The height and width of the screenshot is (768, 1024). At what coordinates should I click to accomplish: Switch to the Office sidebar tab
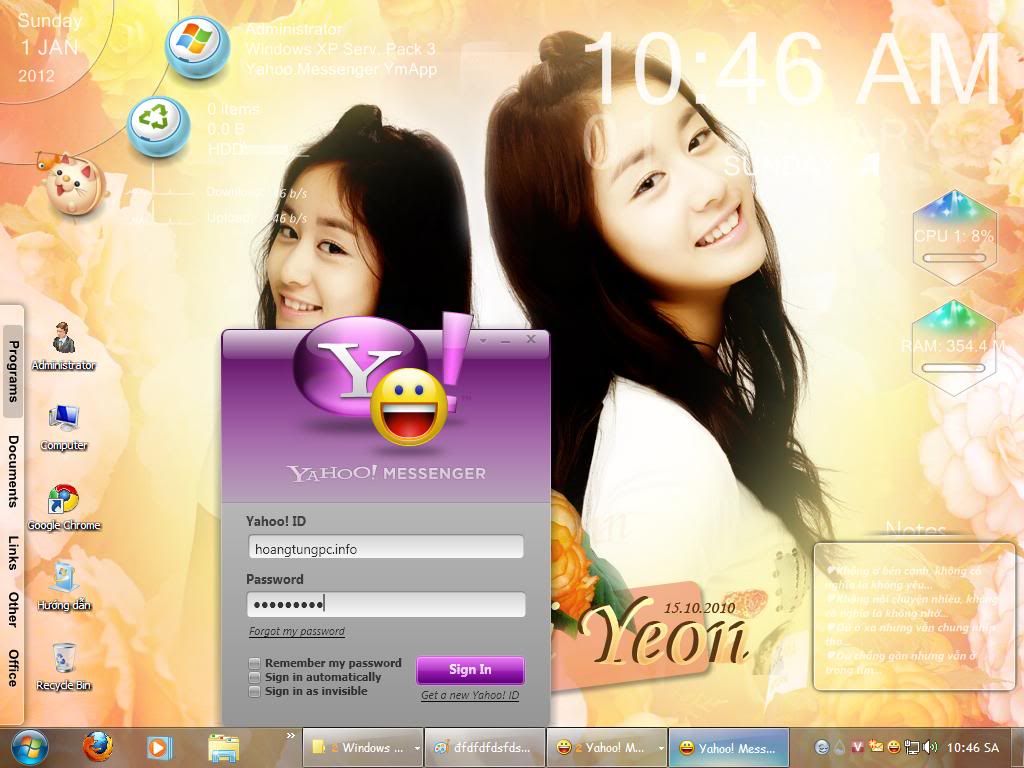pyautogui.click(x=13, y=667)
